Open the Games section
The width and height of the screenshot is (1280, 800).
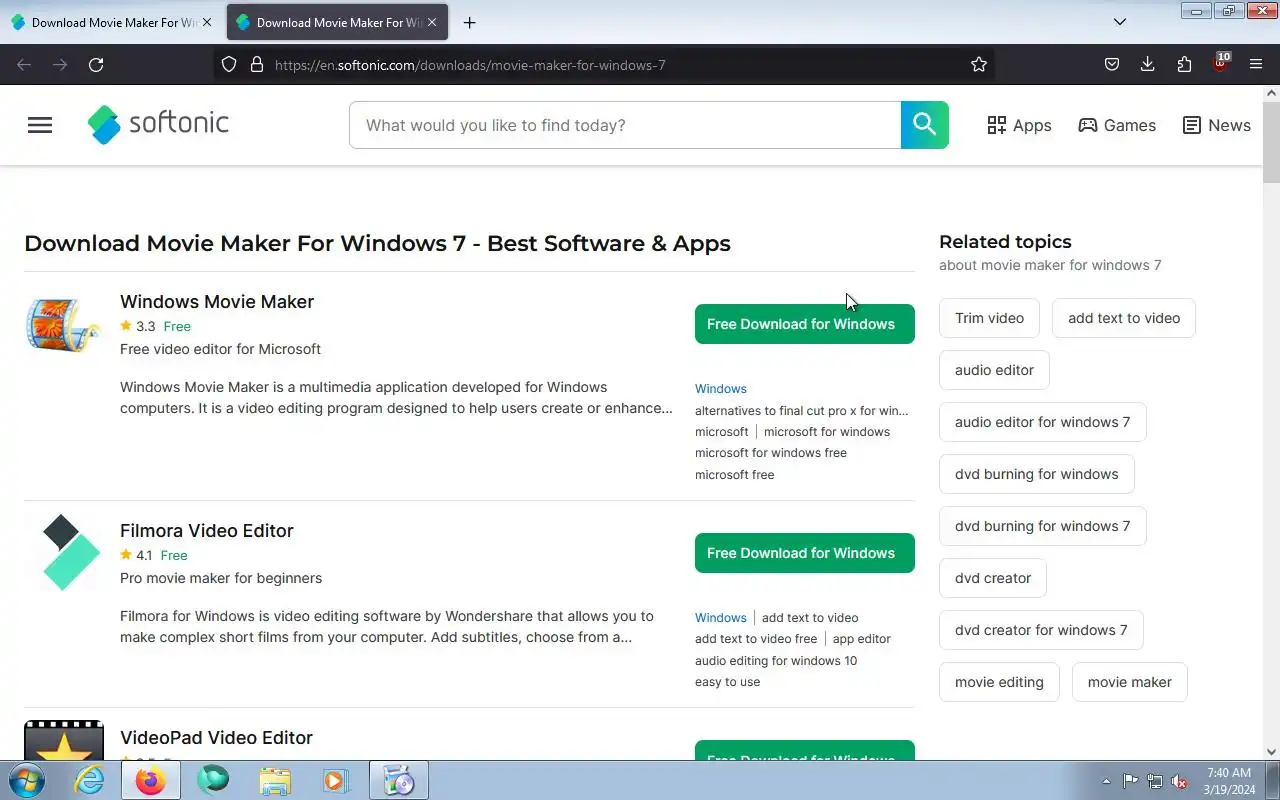pos(1117,125)
